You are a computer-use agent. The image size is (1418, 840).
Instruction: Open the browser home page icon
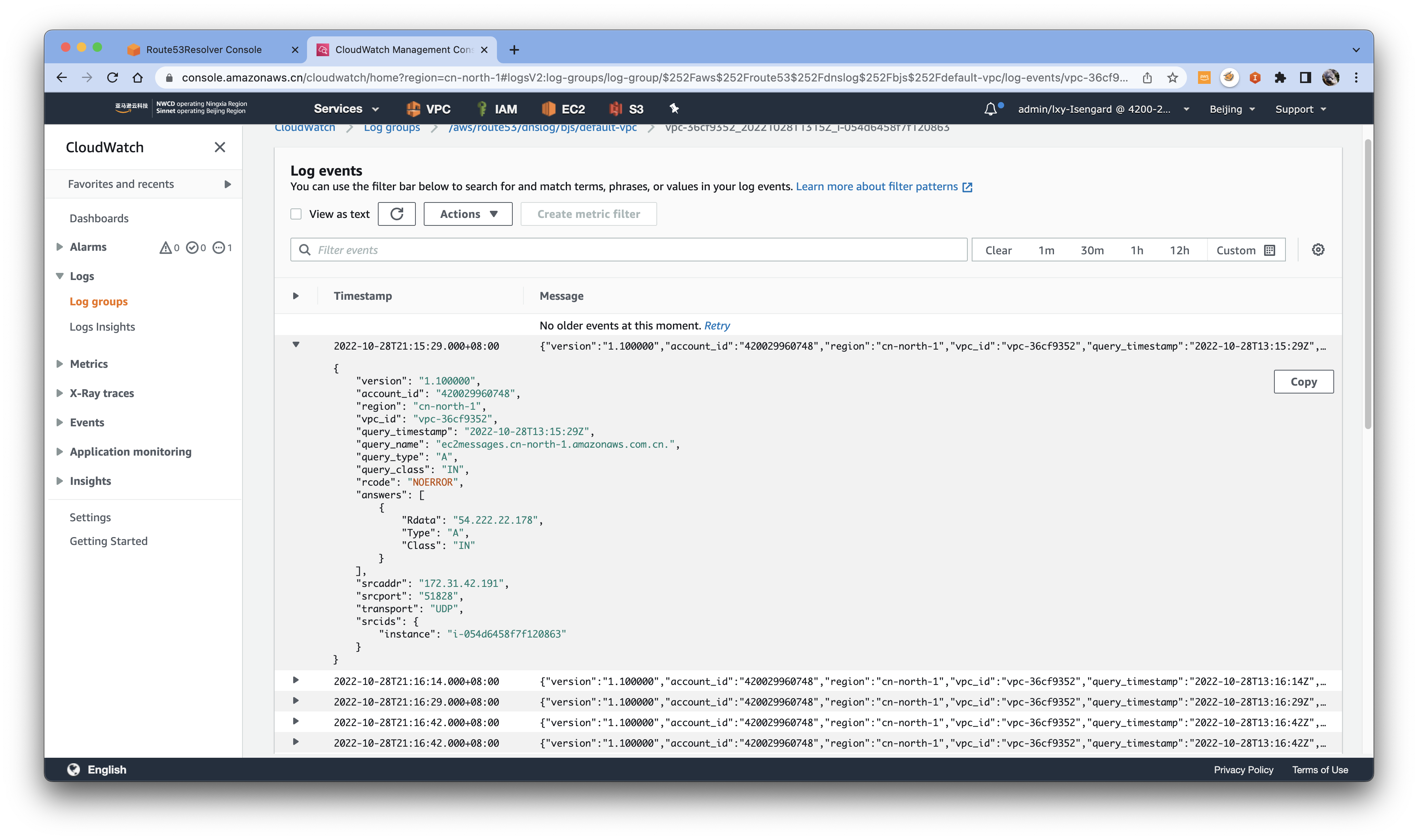(x=138, y=78)
